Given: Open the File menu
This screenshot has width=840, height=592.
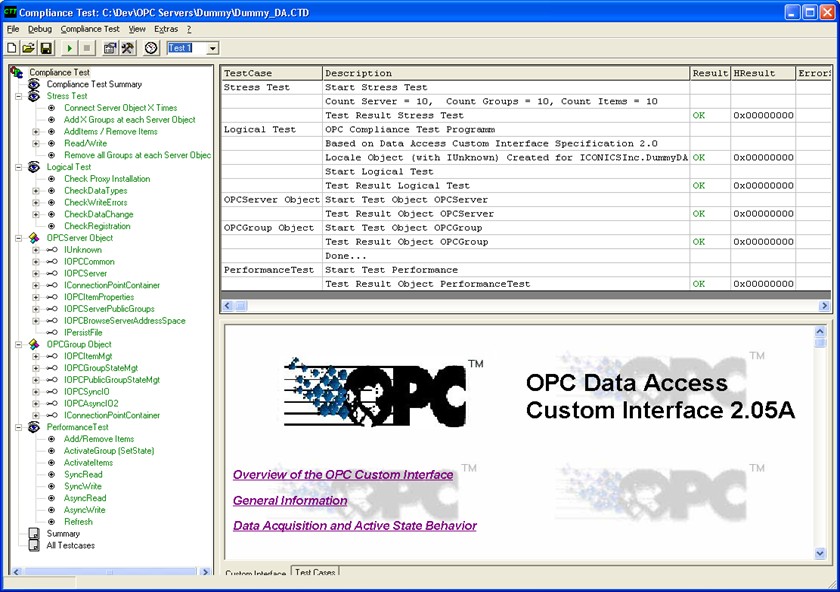Looking at the screenshot, I should click(x=13, y=29).
